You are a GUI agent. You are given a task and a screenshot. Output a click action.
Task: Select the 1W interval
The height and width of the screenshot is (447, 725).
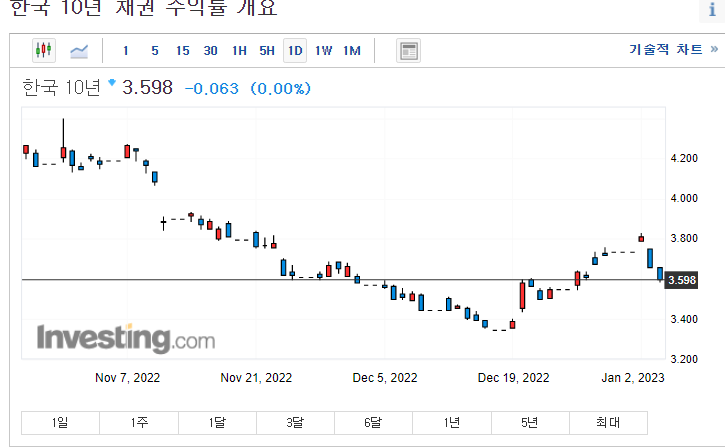[323, 50]
